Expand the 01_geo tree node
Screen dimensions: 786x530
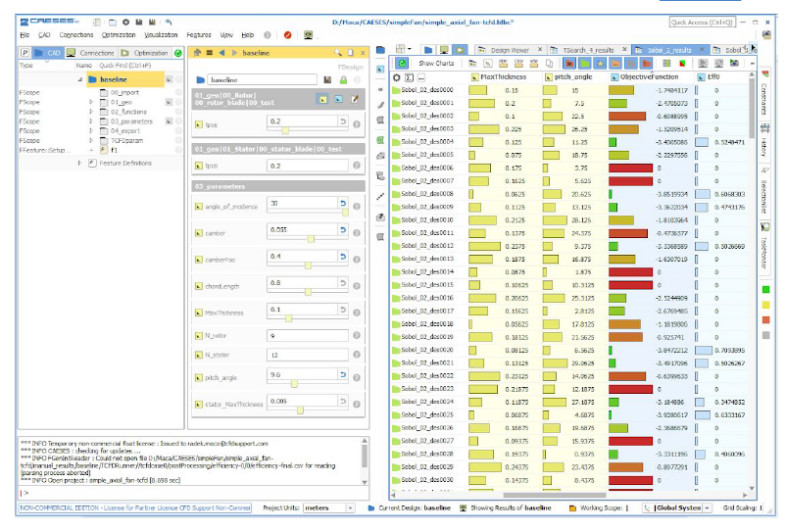coord(91,102)
